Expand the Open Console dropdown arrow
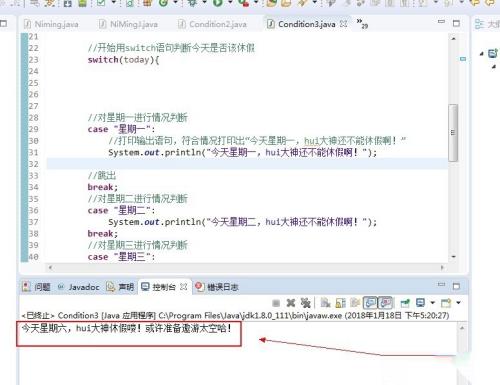This screenshot has width=500, height=385. (458, 303)
